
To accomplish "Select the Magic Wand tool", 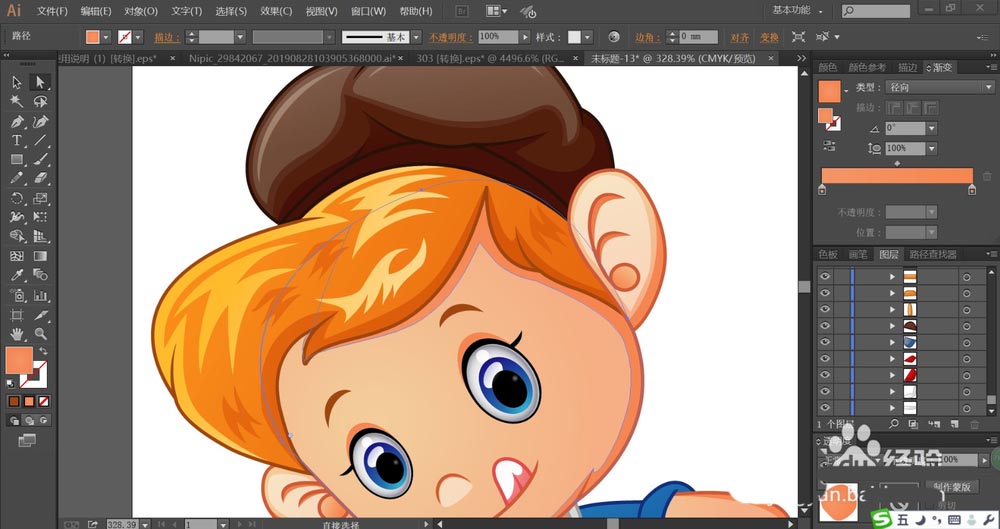I will coord(17,101).
